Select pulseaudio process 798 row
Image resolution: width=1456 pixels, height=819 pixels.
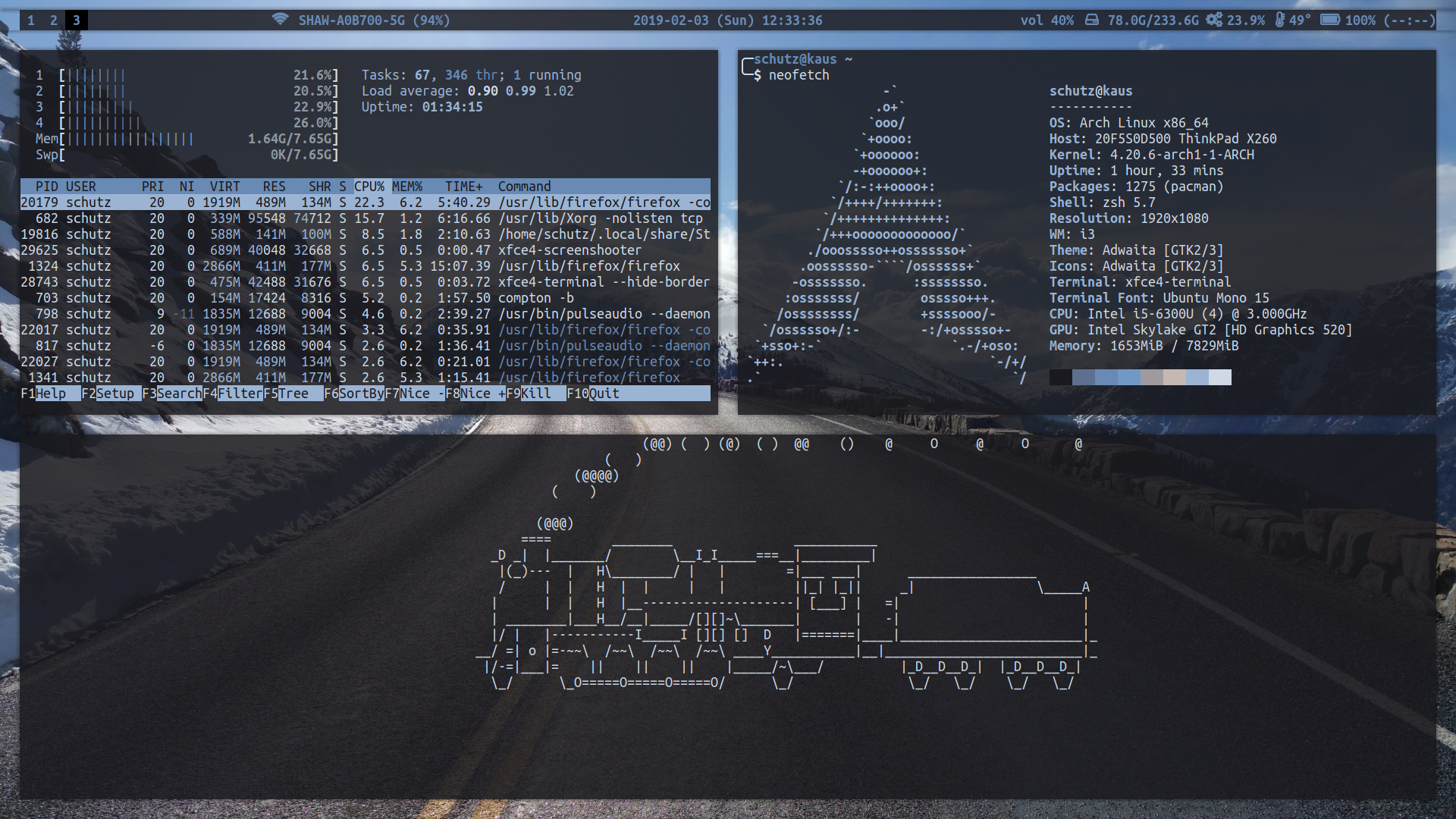point(366,314)
